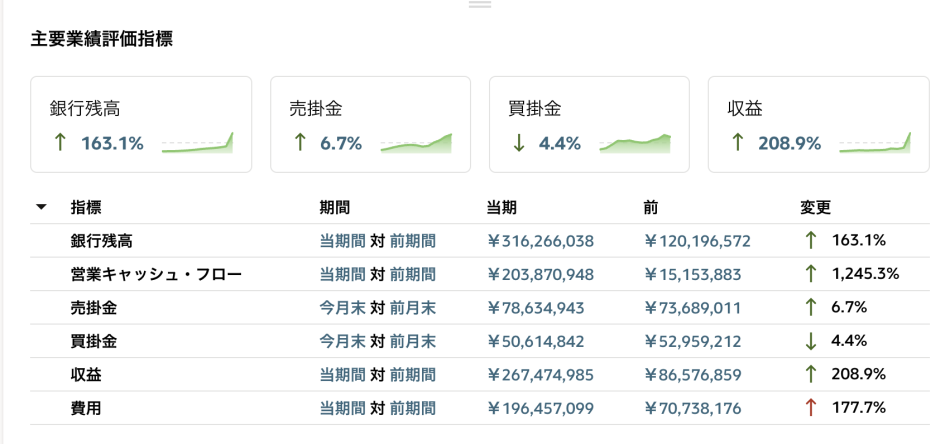This screenshot has width=950, height=444.
Task: Open current amount ¥316,266,038 for 銀行残高
Action: coord(540,241)
